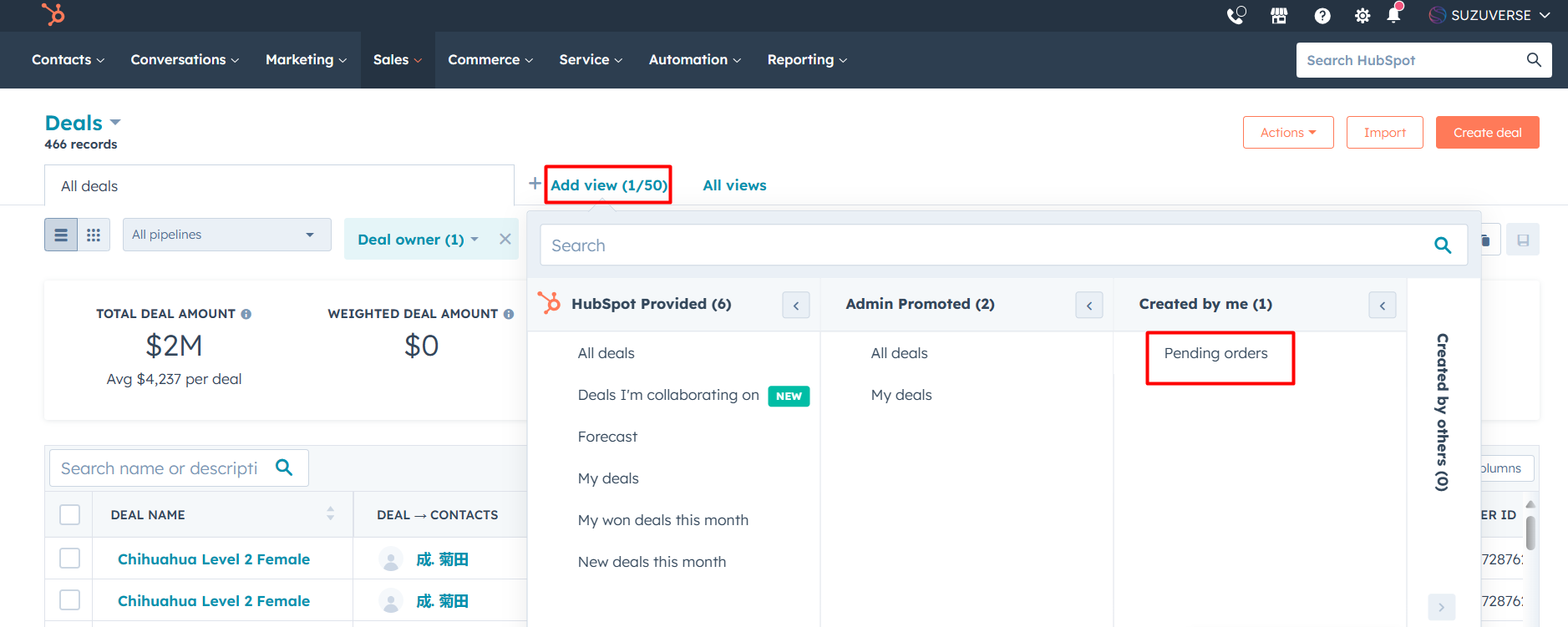Open the Sales menu

pos(397,60)
